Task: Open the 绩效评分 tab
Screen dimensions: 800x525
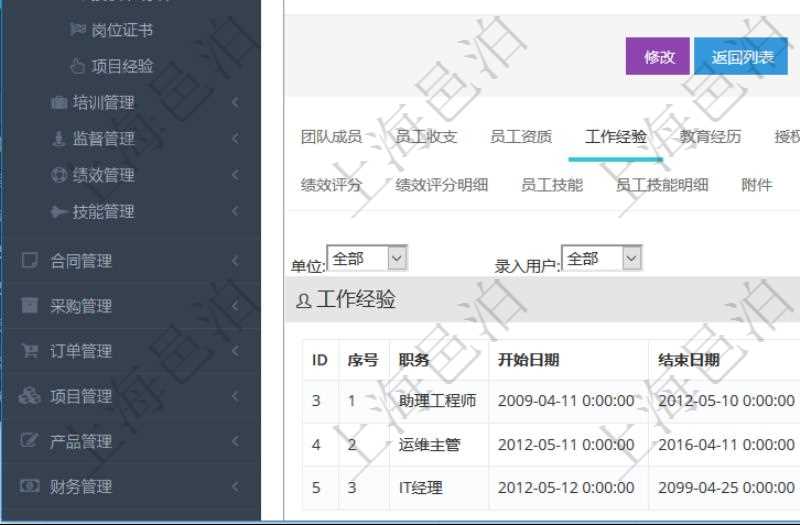Action: (331, 185)
